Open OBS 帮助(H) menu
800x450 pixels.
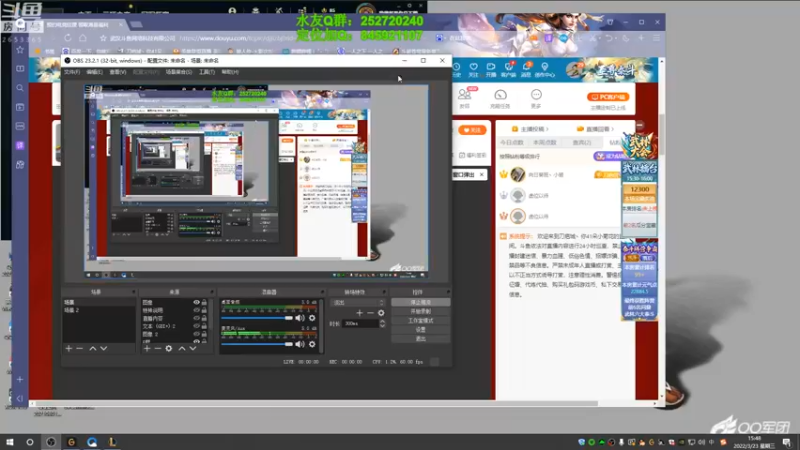click(x=230, y=72)
